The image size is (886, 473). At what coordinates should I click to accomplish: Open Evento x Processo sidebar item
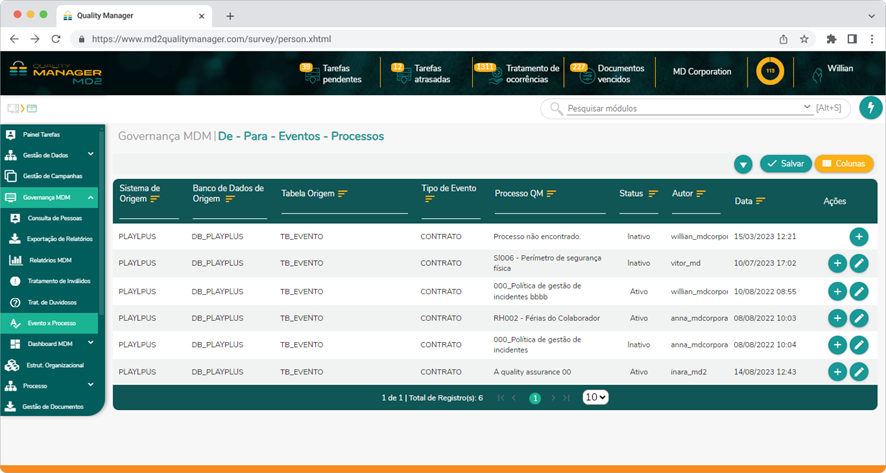(51, 323)
